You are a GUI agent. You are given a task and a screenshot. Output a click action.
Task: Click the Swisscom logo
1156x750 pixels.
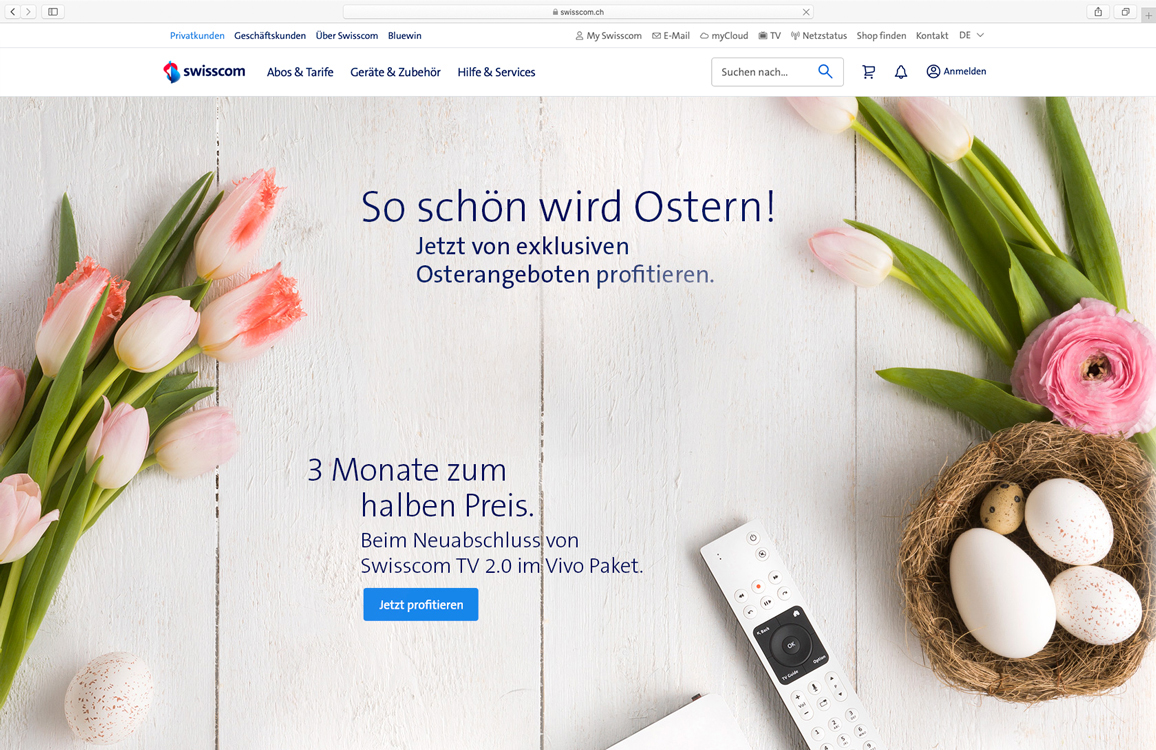point(204,72)
